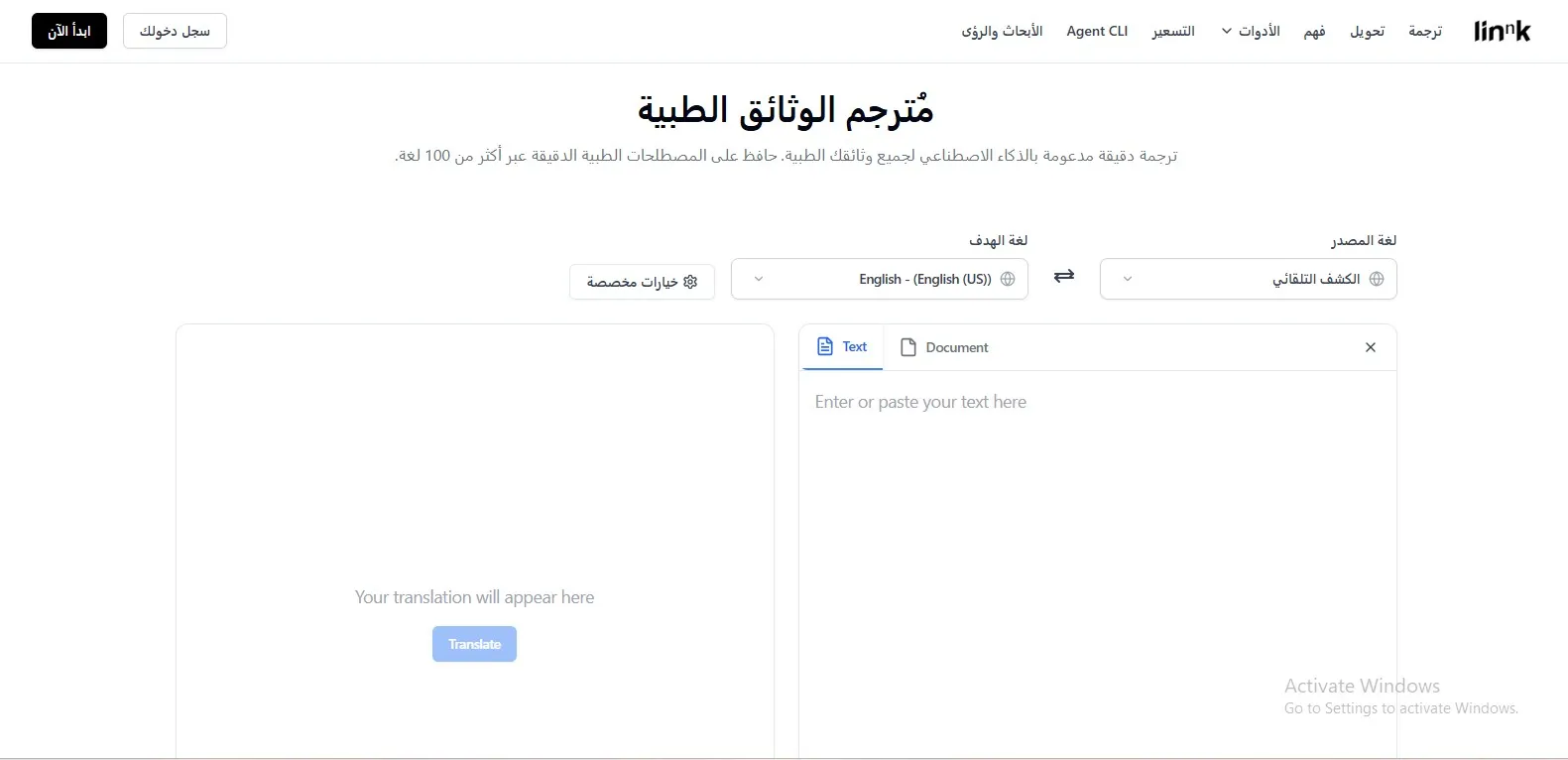Click the subtitle mentioning 100 لغة

pyautogui.click(x=786, y=156)
